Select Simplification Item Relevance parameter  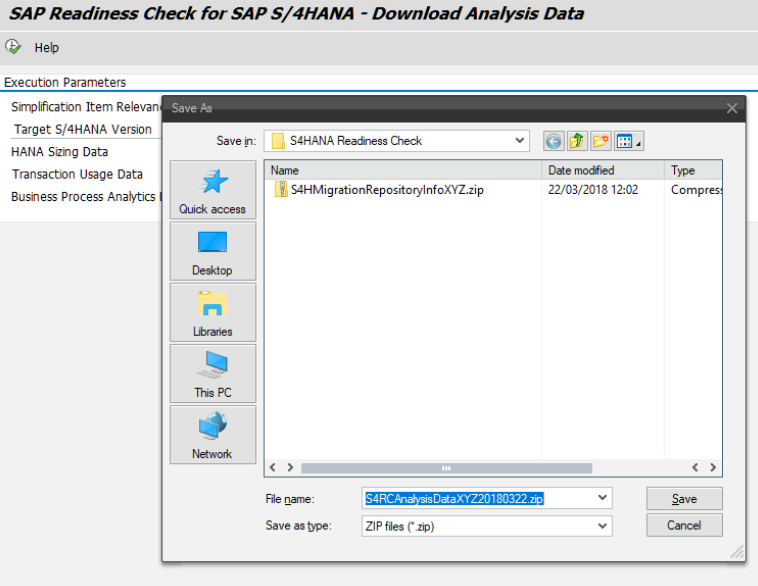pyautogui.click(x=86, y=107)
